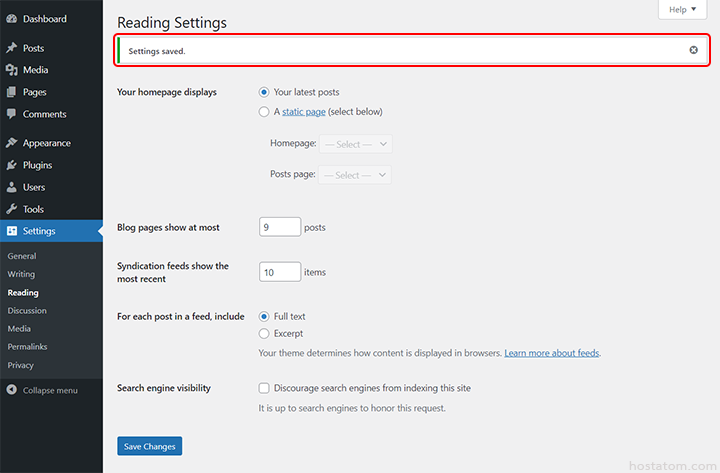The image size is (720, 473).
Task: Dismiss the Settings saved notice
Action: click(694, 50)
